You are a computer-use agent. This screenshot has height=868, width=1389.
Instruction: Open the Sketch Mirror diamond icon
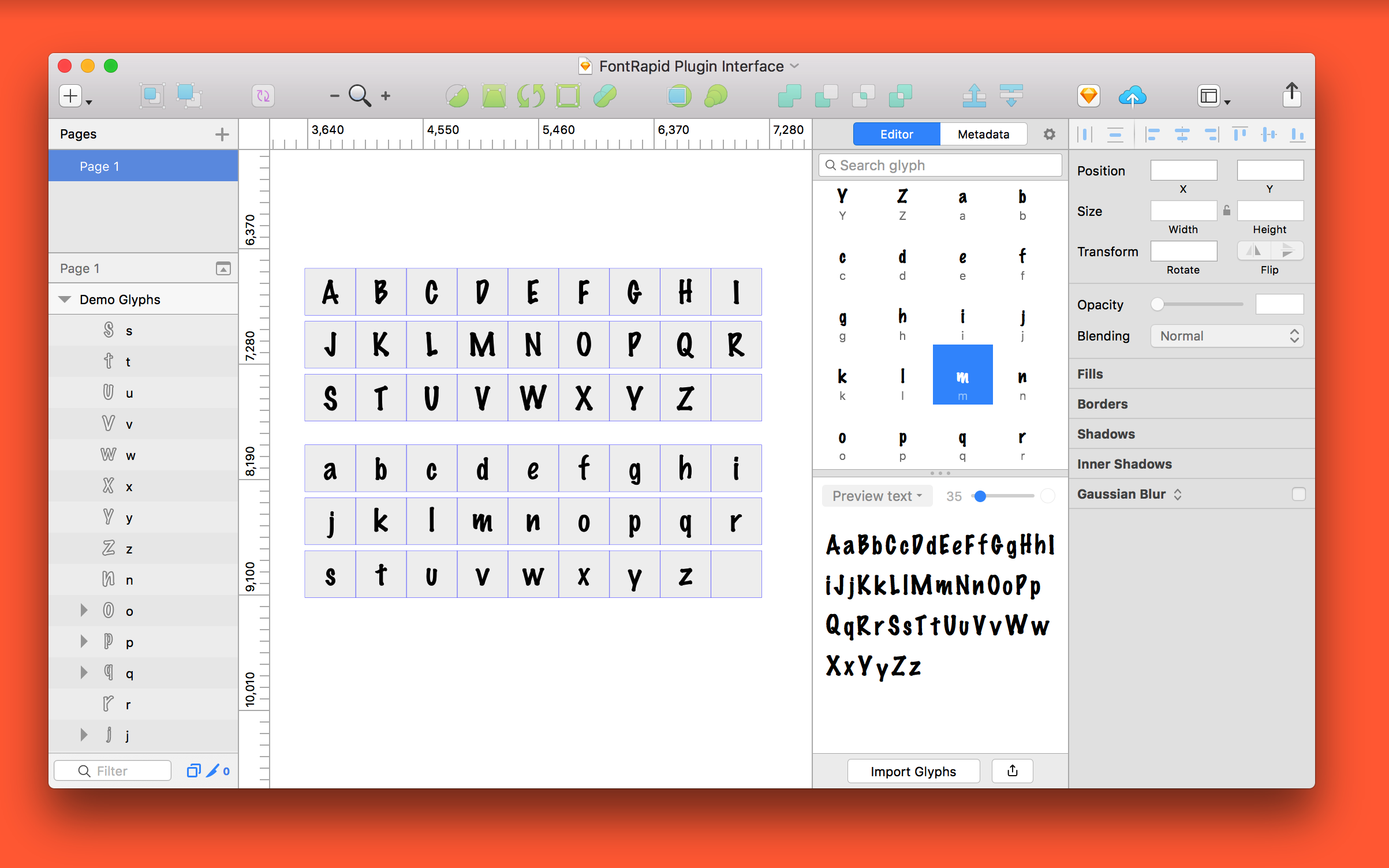tap(1088, 96)
